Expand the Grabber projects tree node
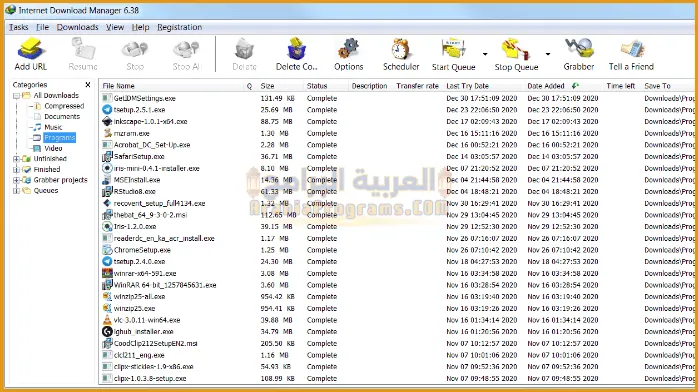Image resolution: width=698 pixels, height=392 pixels. coord(16,180)
